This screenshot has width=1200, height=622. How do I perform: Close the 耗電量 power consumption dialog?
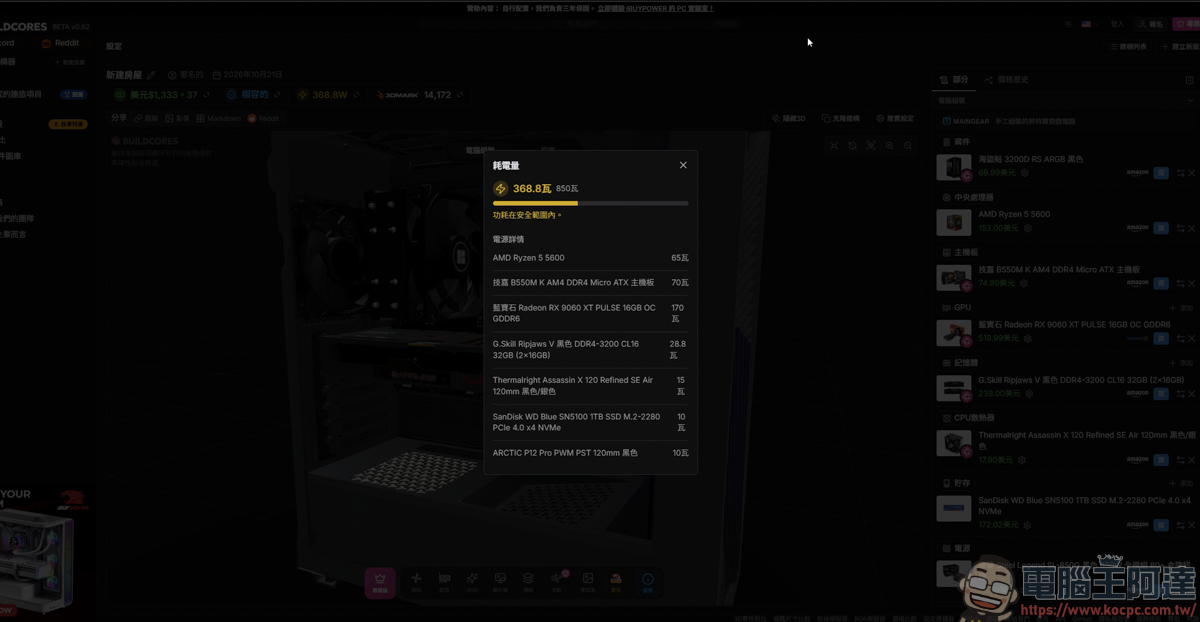click(x=683, y=165)
